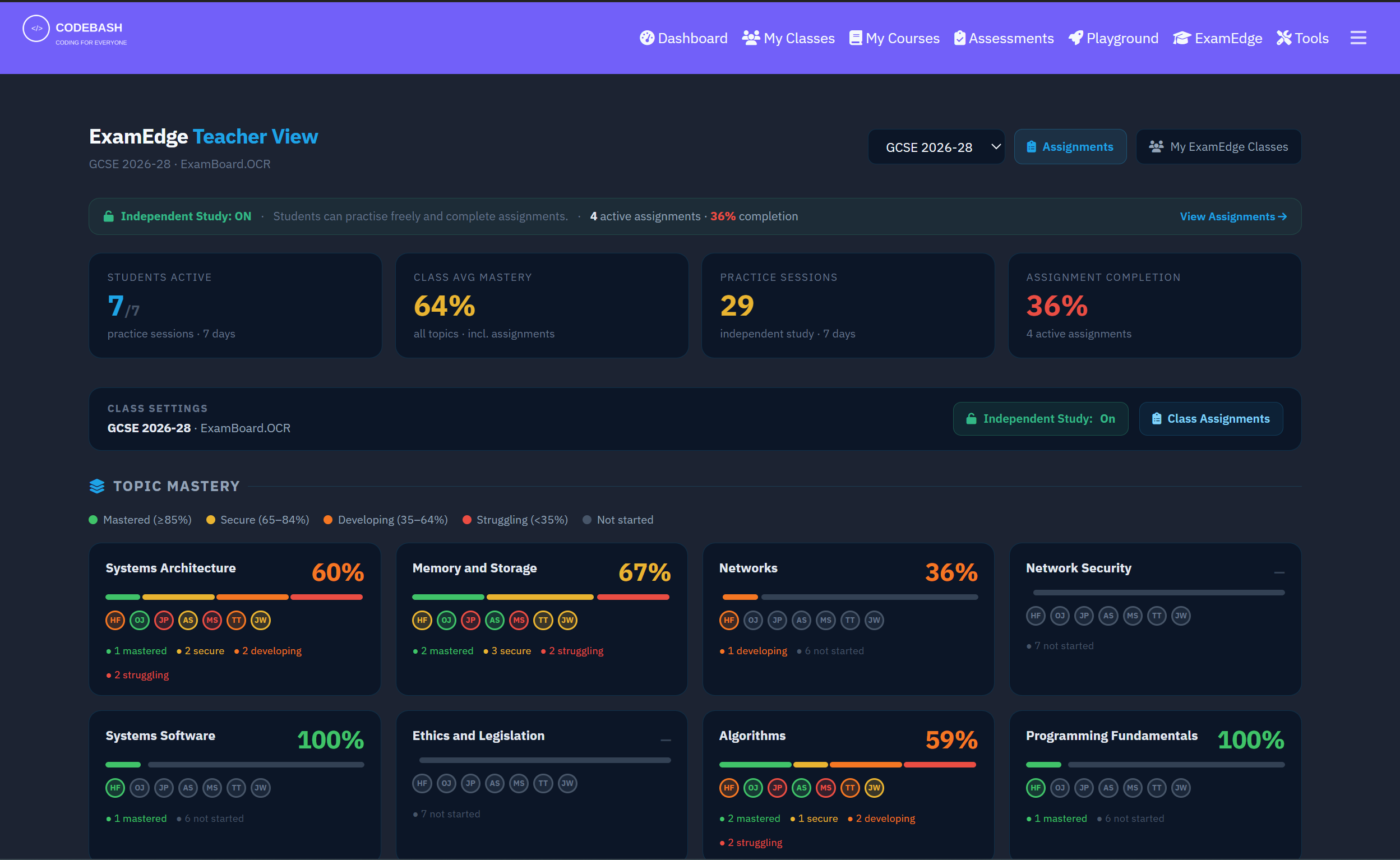Click the green mastery bar in Systems Architecture
The width and height of the screenshot is (1400, 860).
[122, 597]
